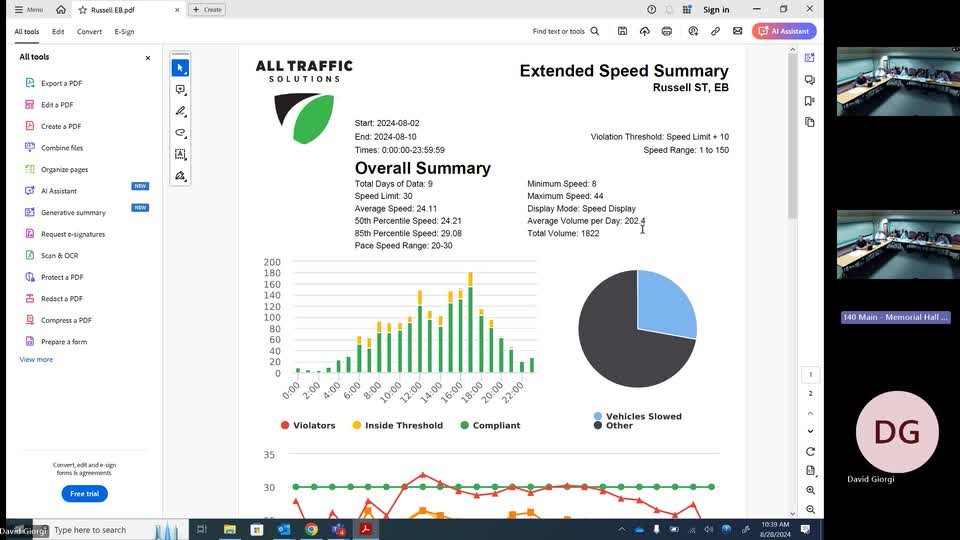Click the document vertical scrollbar thumb
Image resolution: width=960 pixels, height=540 pixels.
tap(793, 136)
